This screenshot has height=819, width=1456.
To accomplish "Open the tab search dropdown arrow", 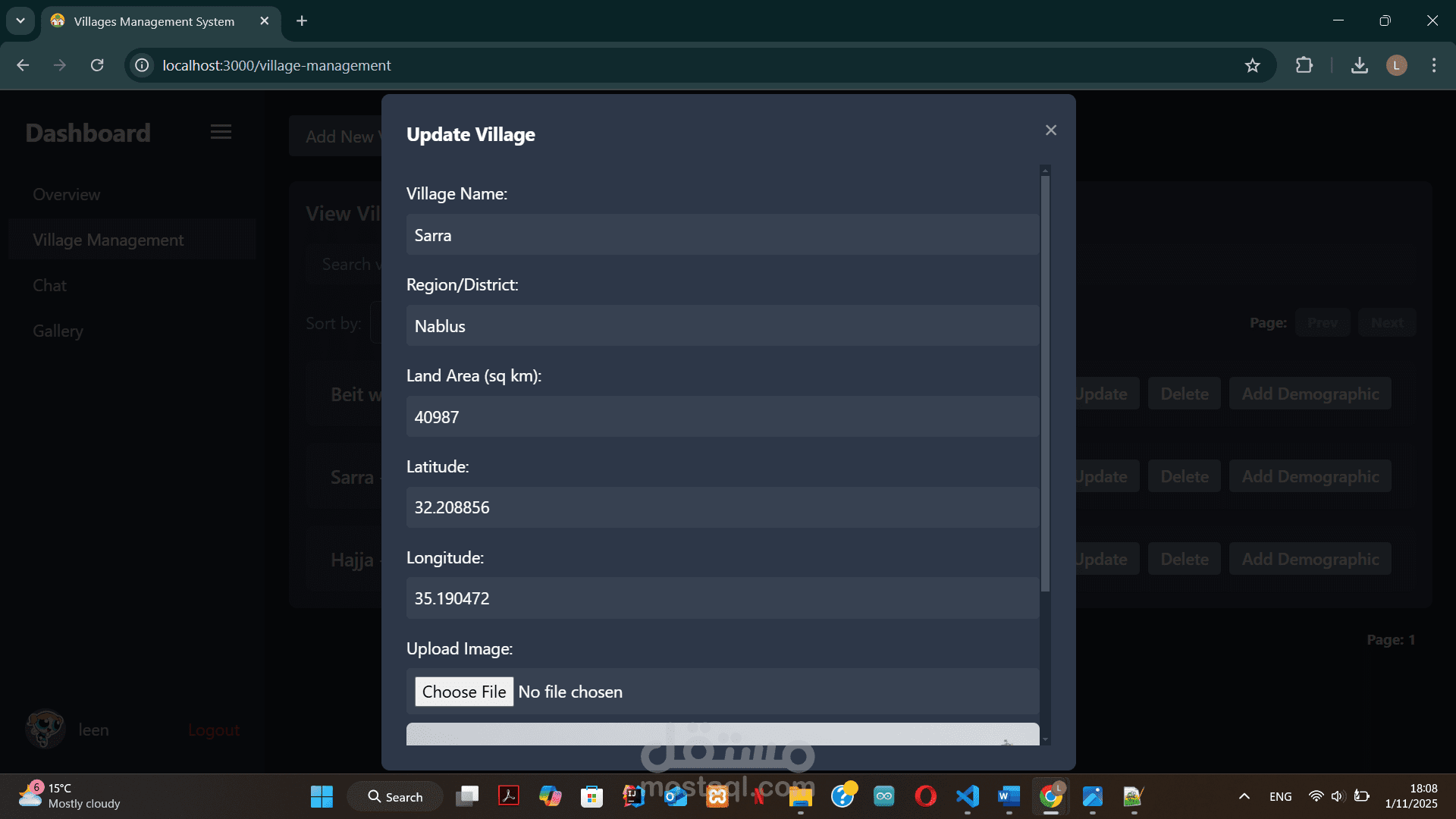I will coord(20,20).
